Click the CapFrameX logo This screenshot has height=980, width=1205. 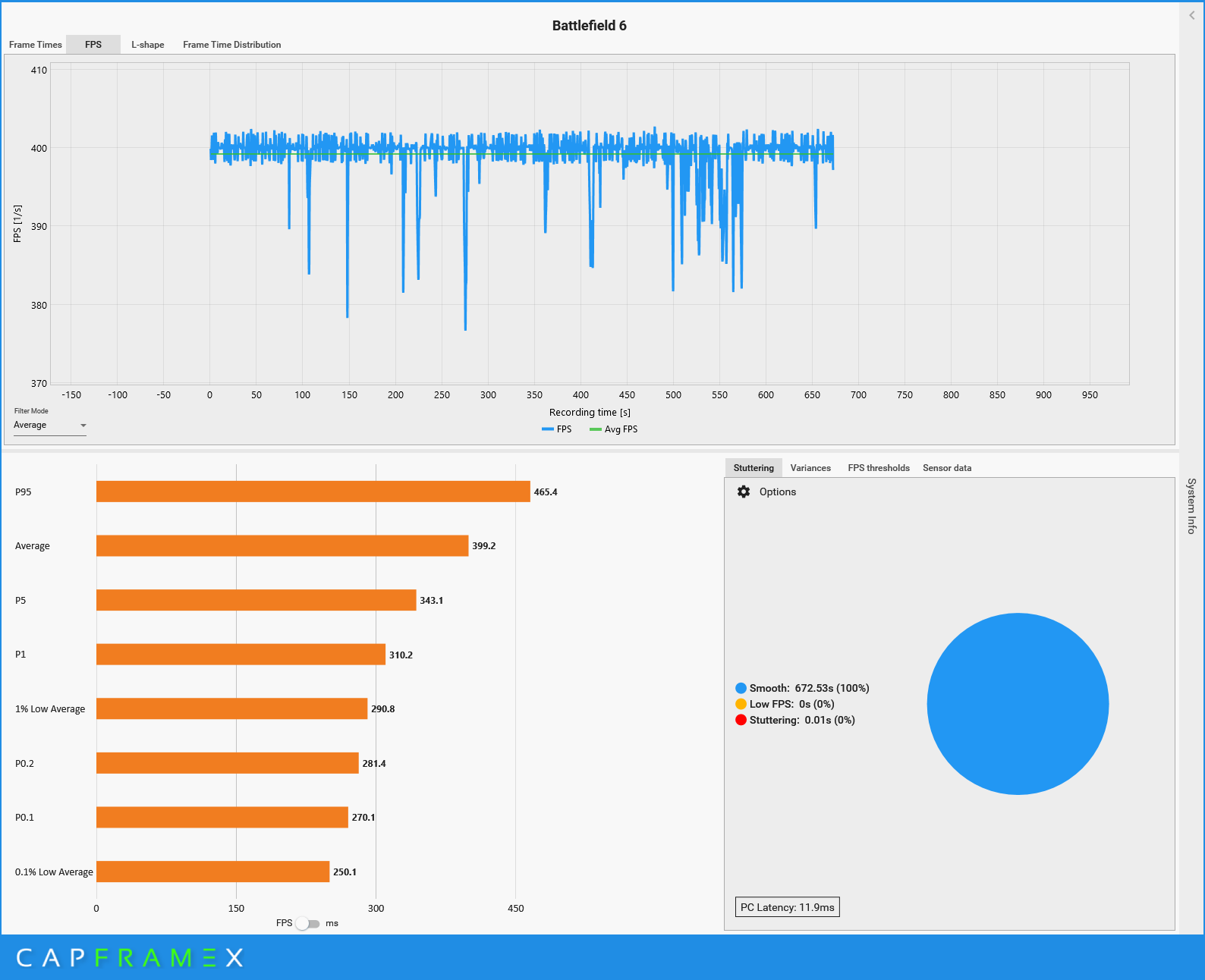[130, 957]
